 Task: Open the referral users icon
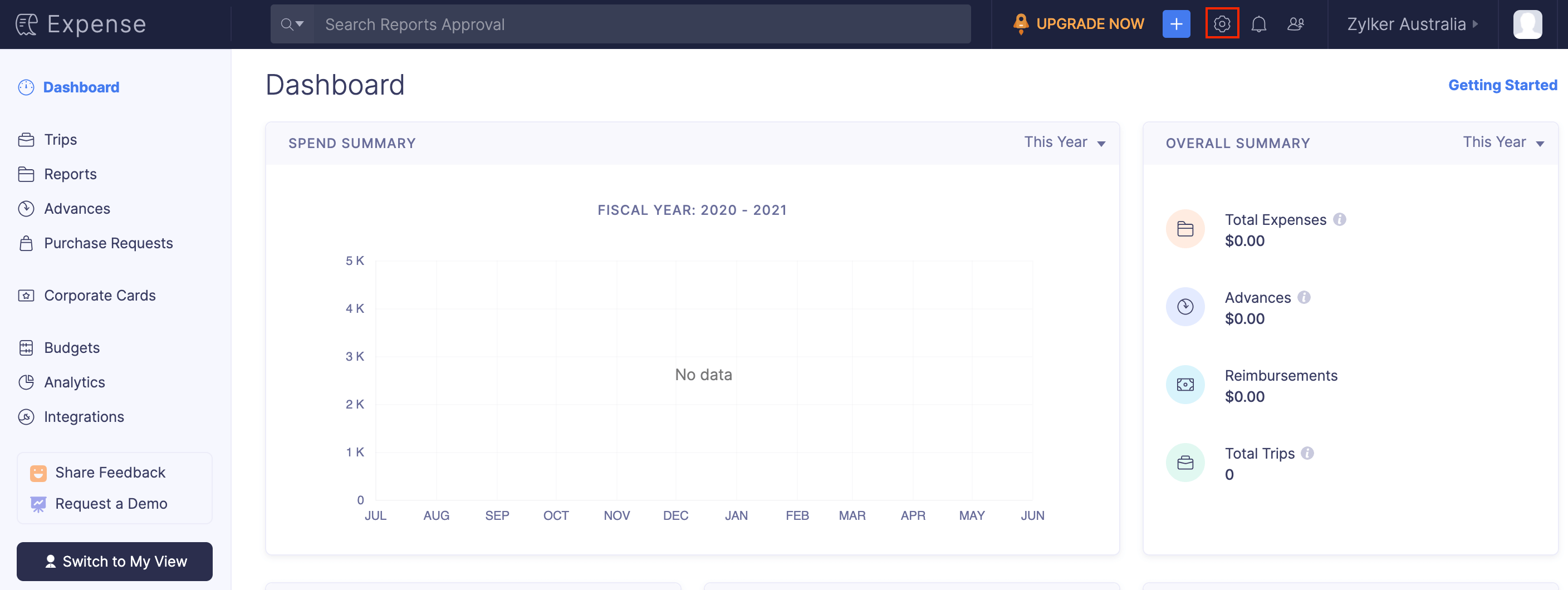tap(1296, 24)
